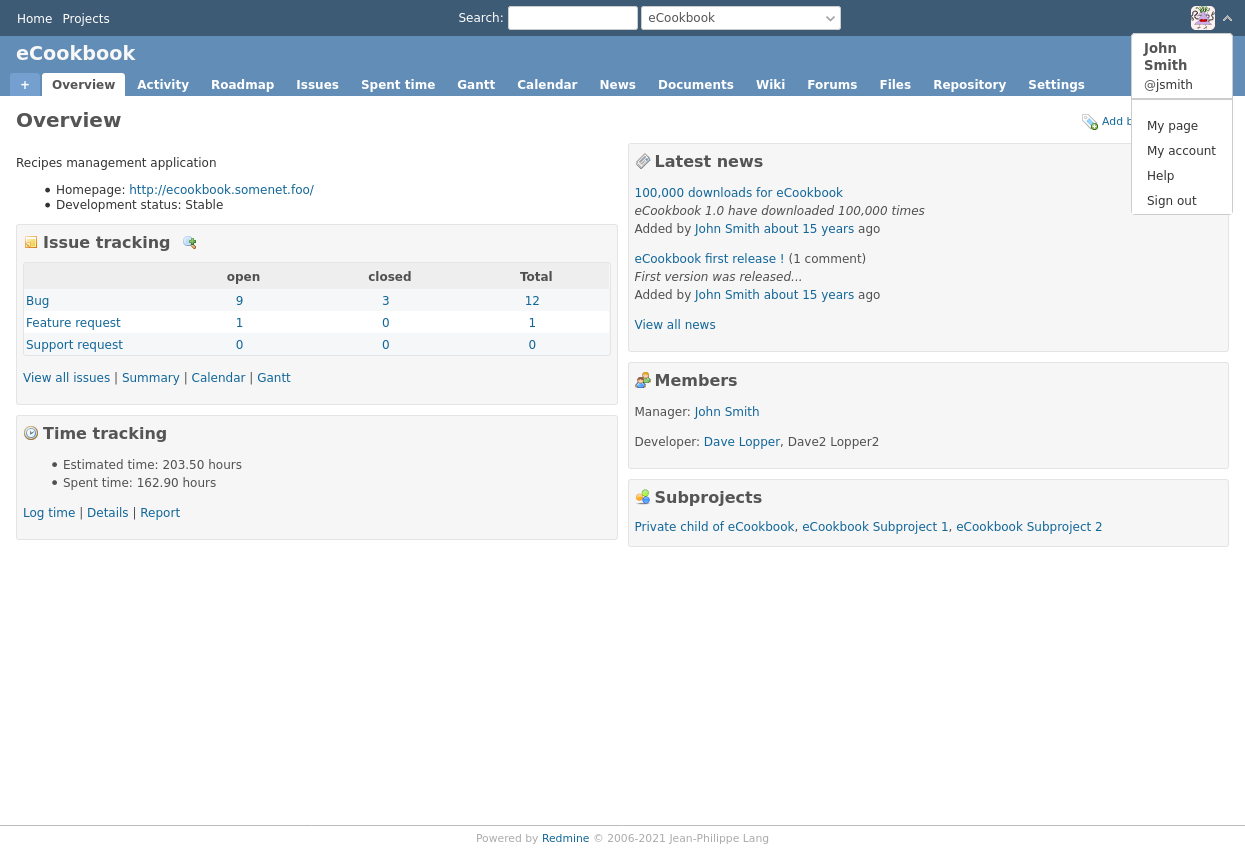Focus the Search input field
Viewport: 1245px width, 850px height.
click(x=573, y=18)
